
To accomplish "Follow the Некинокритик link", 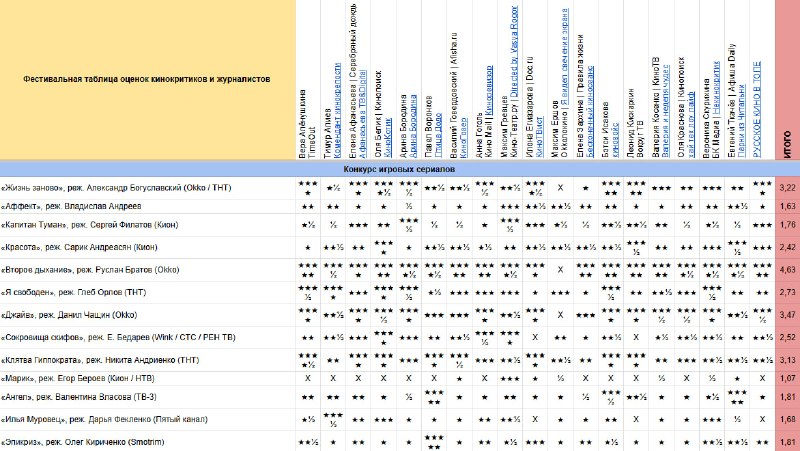I will (x=716, y=86).
